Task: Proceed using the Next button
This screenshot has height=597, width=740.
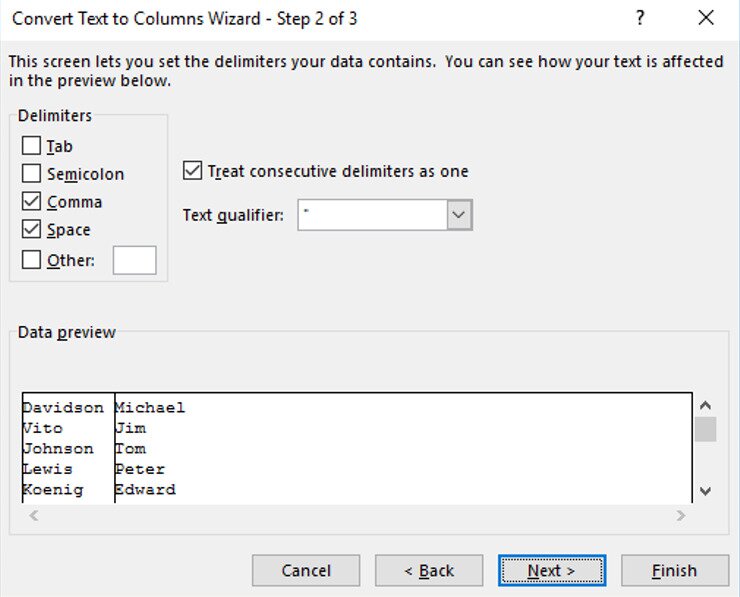Action: [x=552, y=571]
